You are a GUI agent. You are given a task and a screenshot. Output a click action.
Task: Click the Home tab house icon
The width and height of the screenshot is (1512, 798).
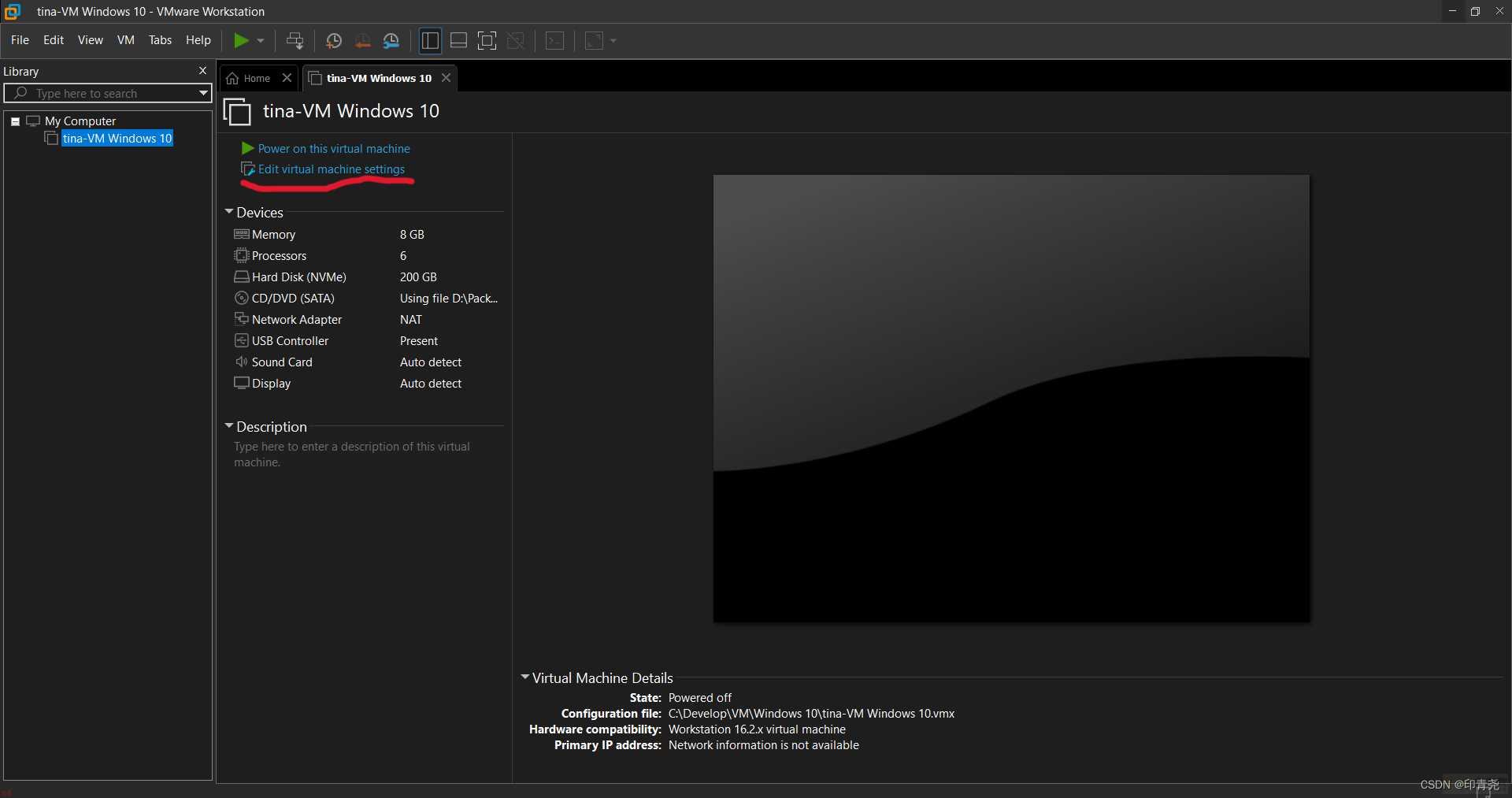click(232, 78)
